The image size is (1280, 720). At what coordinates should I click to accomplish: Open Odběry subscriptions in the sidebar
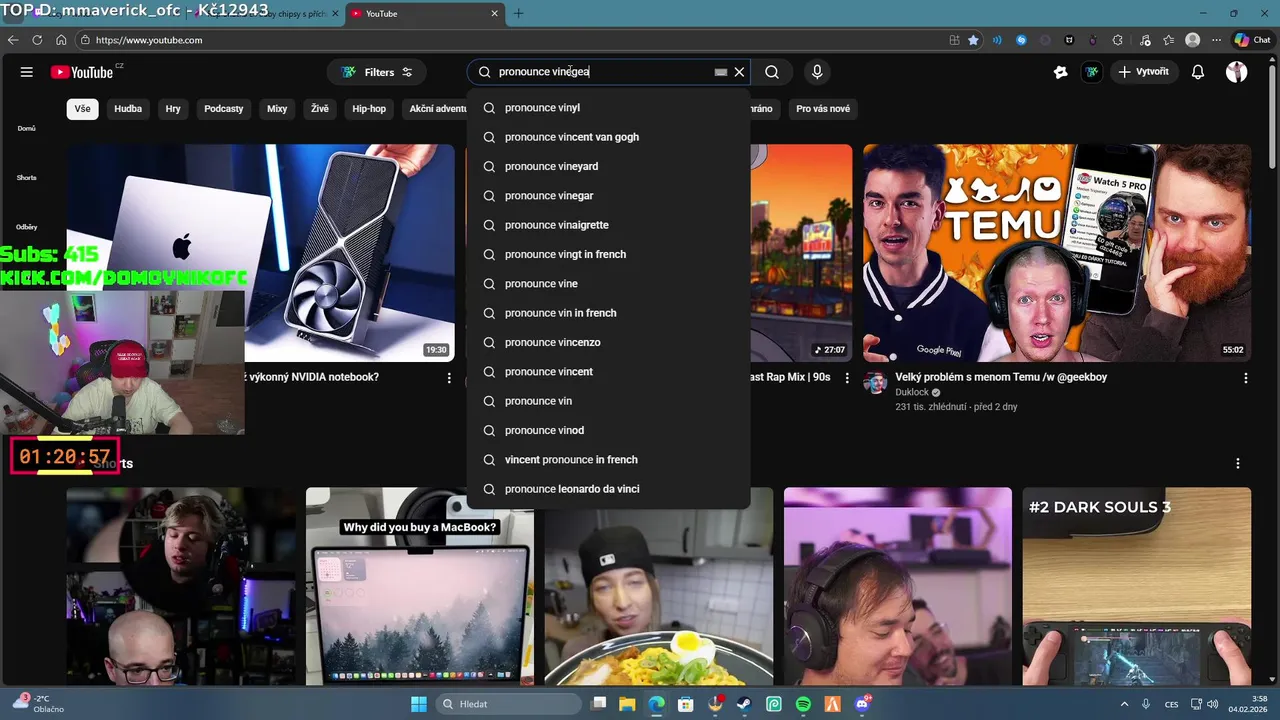pos(26,227)
